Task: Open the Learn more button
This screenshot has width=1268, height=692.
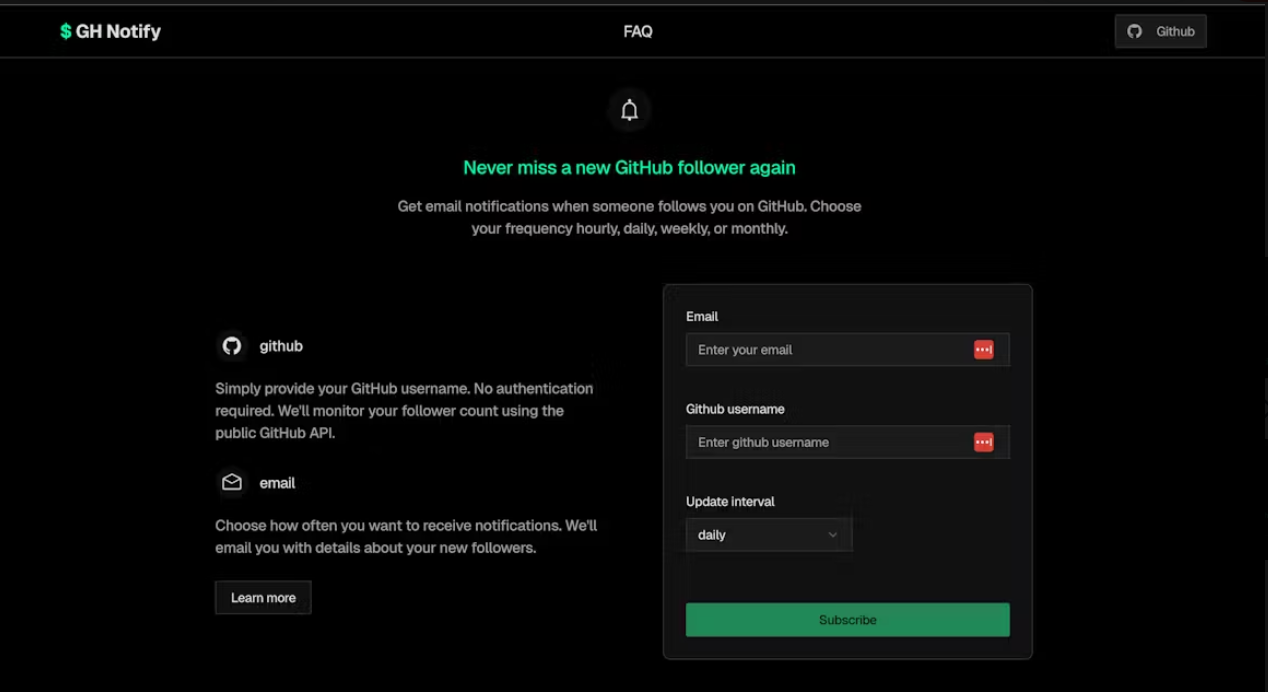Action: point(263,598)
